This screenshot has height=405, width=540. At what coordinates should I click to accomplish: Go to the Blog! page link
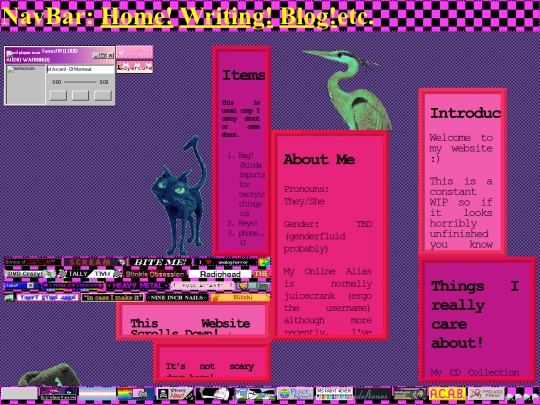(x=308, y=16)
